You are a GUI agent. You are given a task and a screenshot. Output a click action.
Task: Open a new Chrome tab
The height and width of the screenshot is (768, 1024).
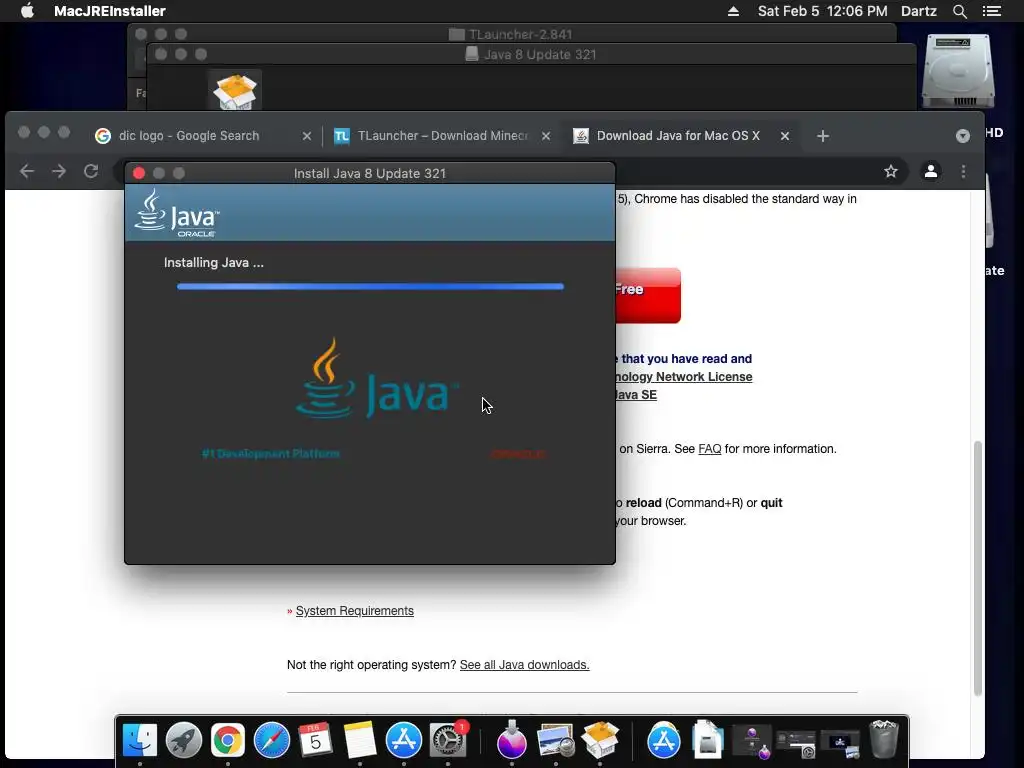(x=823, y=136)
